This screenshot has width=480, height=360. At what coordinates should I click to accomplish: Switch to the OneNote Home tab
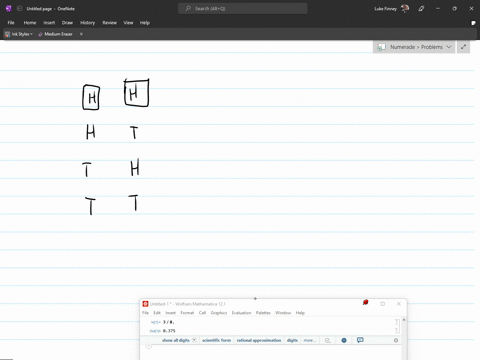click(30, 23)
